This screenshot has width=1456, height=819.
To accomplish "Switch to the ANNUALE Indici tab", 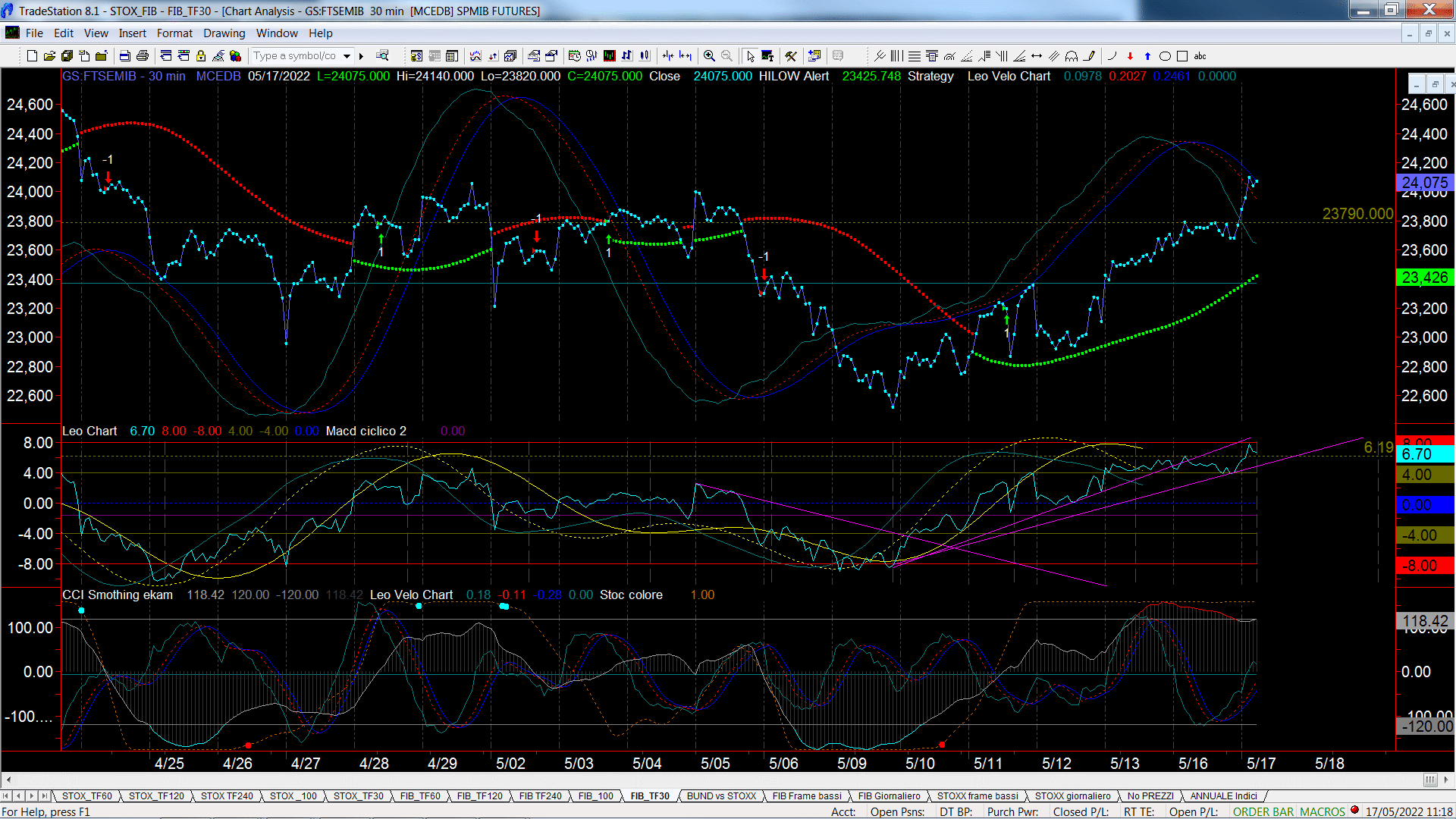I will [x=1223, y=796].
